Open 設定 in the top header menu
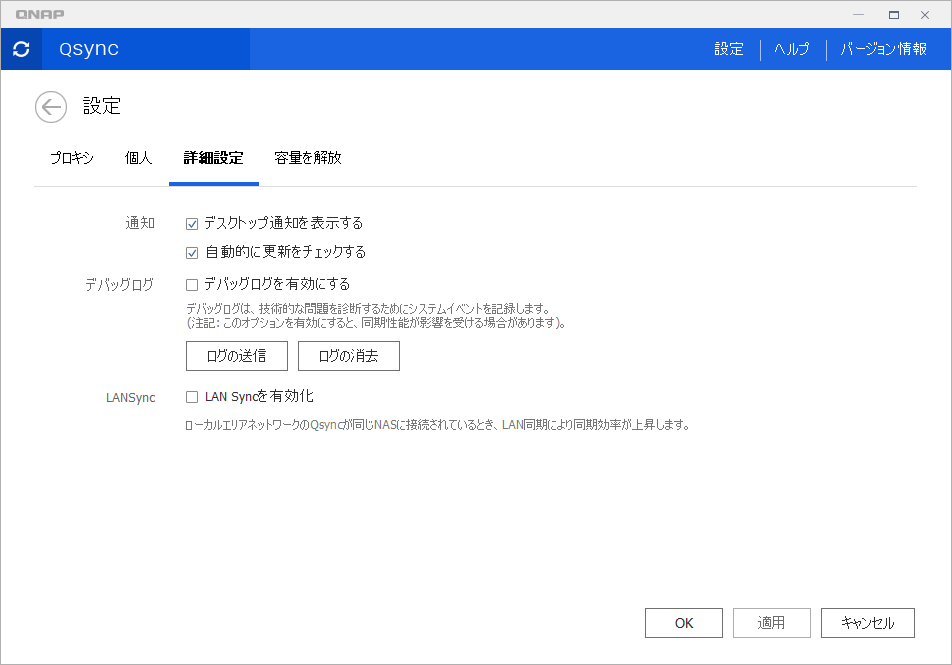 [729, 49]
